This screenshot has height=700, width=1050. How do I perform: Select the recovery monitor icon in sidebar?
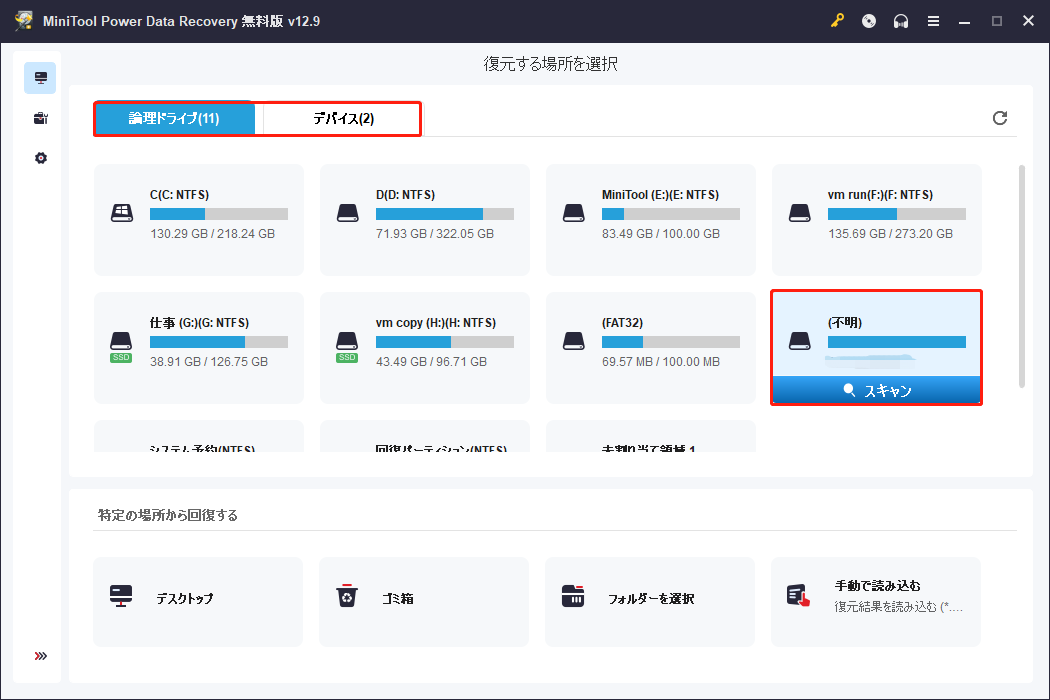(x=40, y=78)
